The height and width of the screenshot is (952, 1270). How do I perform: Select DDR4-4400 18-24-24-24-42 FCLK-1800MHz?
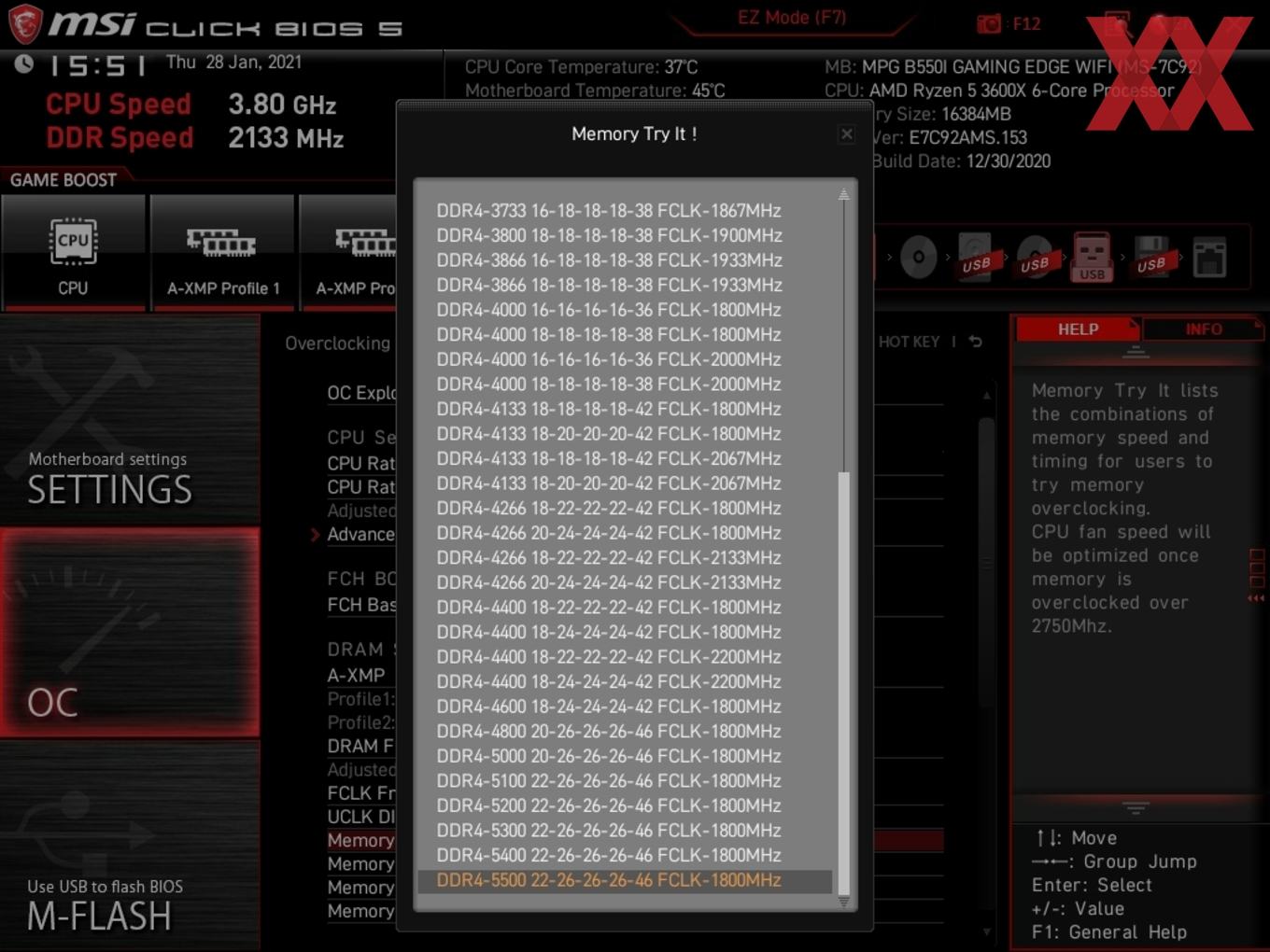(609, 632)
